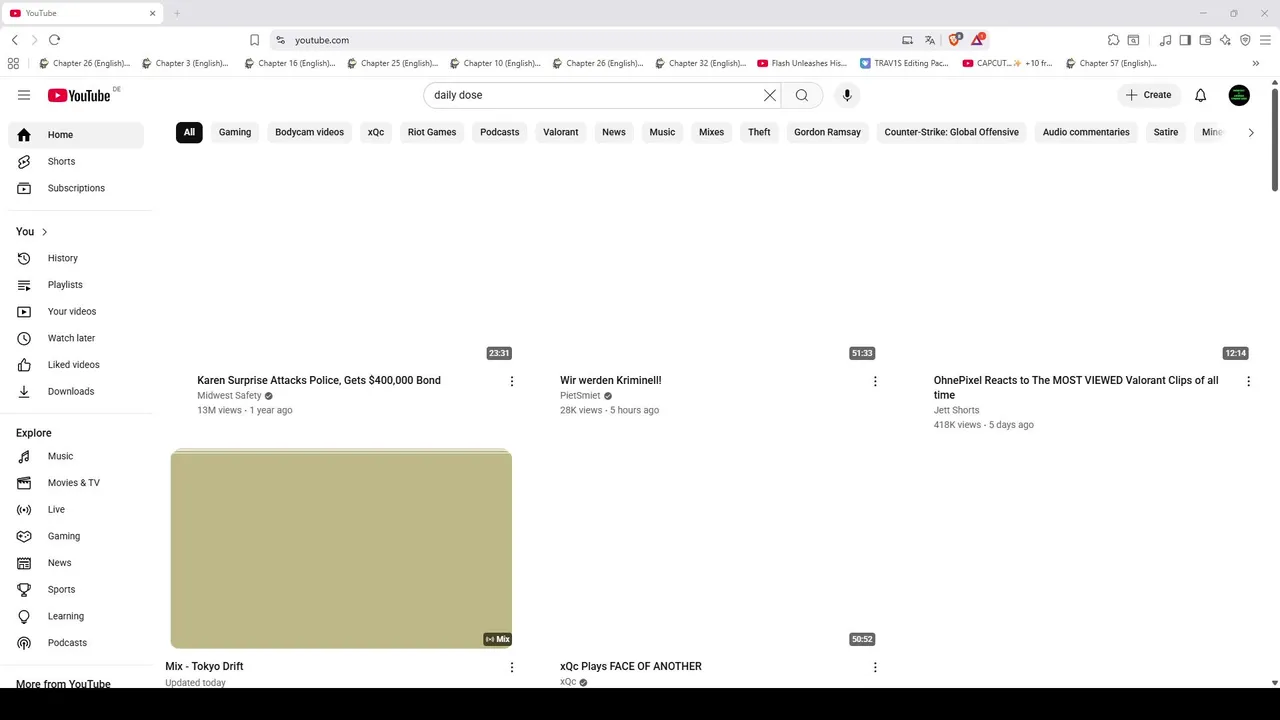This screenshot has height=720, width=1280.
Task: Open the Jett Shorts channel link
Action: tap(956, 410)
